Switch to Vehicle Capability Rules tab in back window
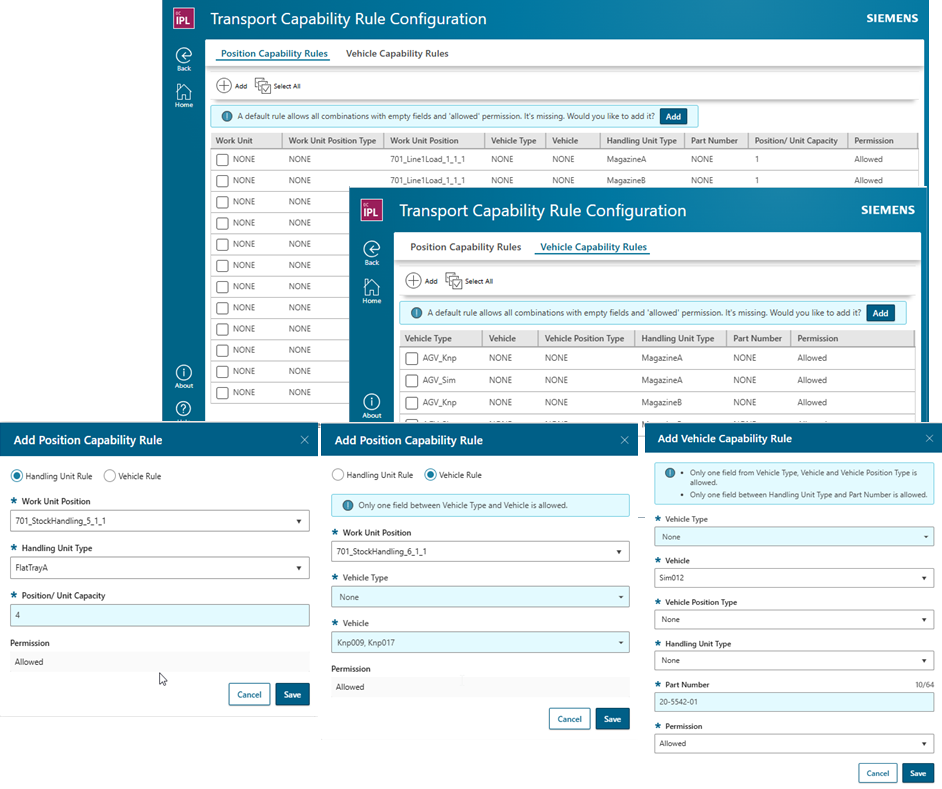The image size is (942, 789). tap(397, 53)
